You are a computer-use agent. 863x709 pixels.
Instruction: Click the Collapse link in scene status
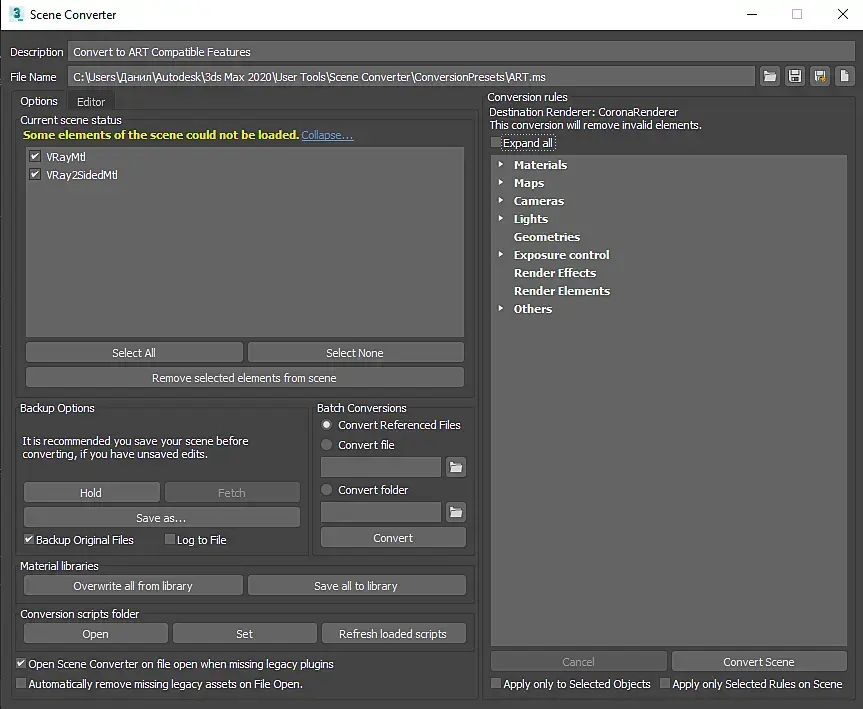(x=327, y=135)
